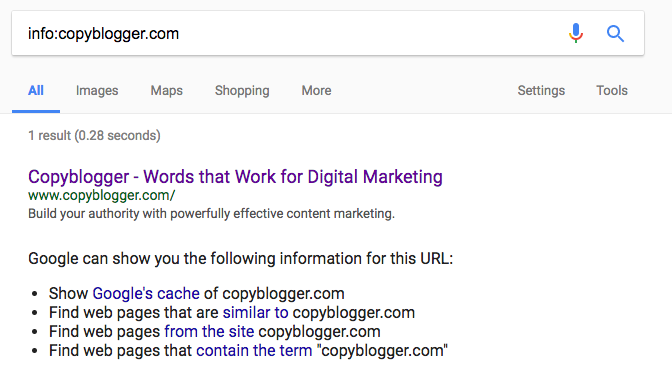
Task: Open the Copyblogger Words that Work result title
Action: pos(235,177)
